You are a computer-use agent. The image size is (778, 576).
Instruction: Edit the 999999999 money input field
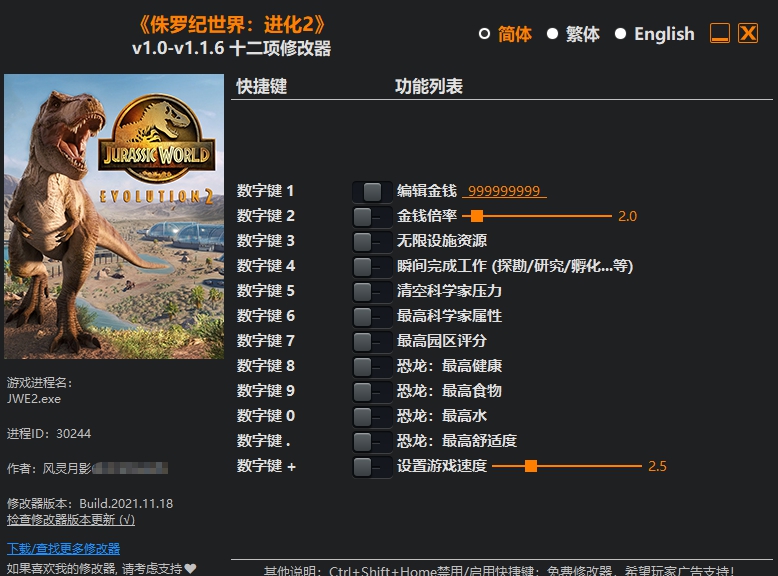(x=504, y=191)
